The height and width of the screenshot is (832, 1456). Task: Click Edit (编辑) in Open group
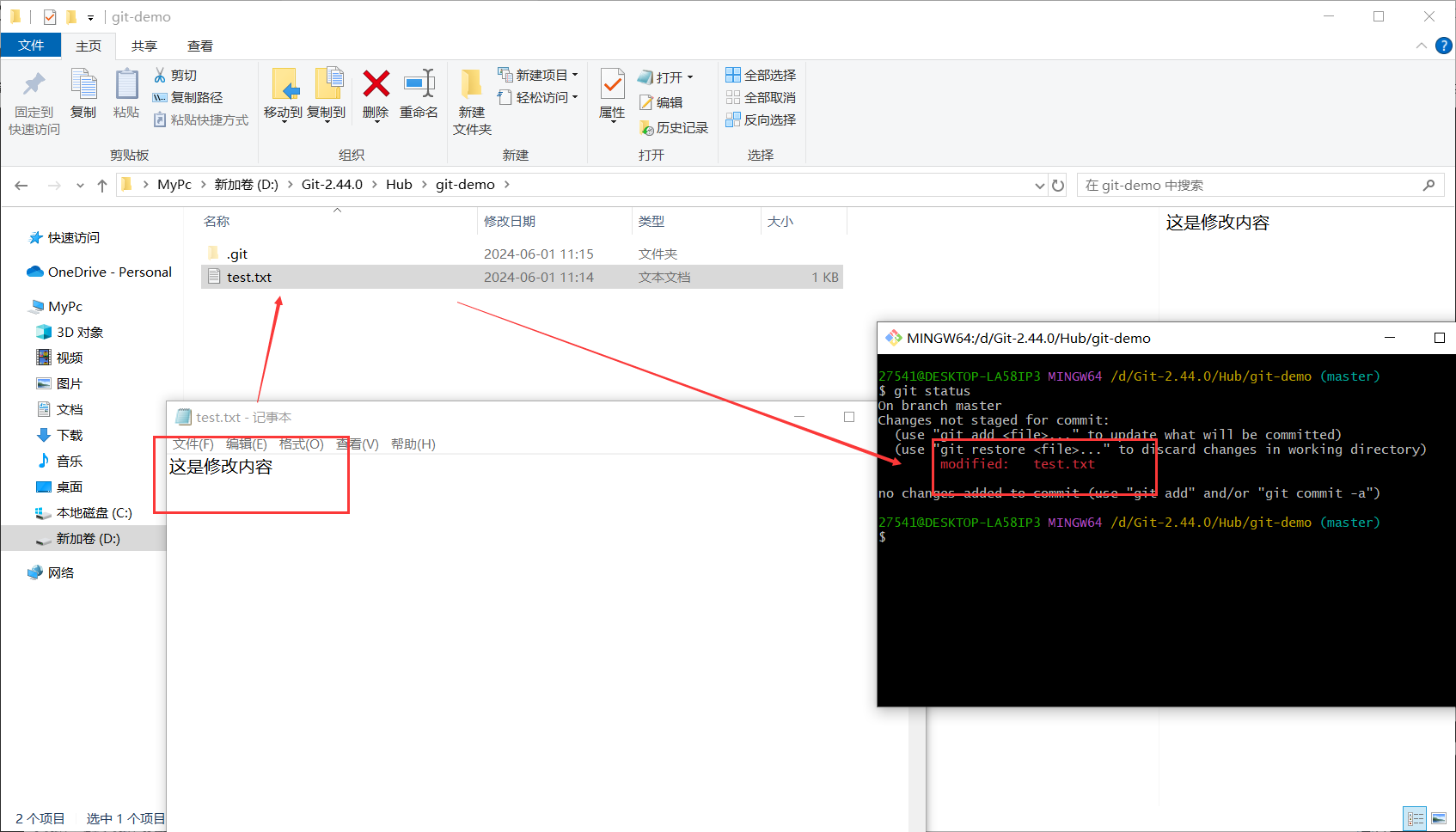[x=661, y=102]
